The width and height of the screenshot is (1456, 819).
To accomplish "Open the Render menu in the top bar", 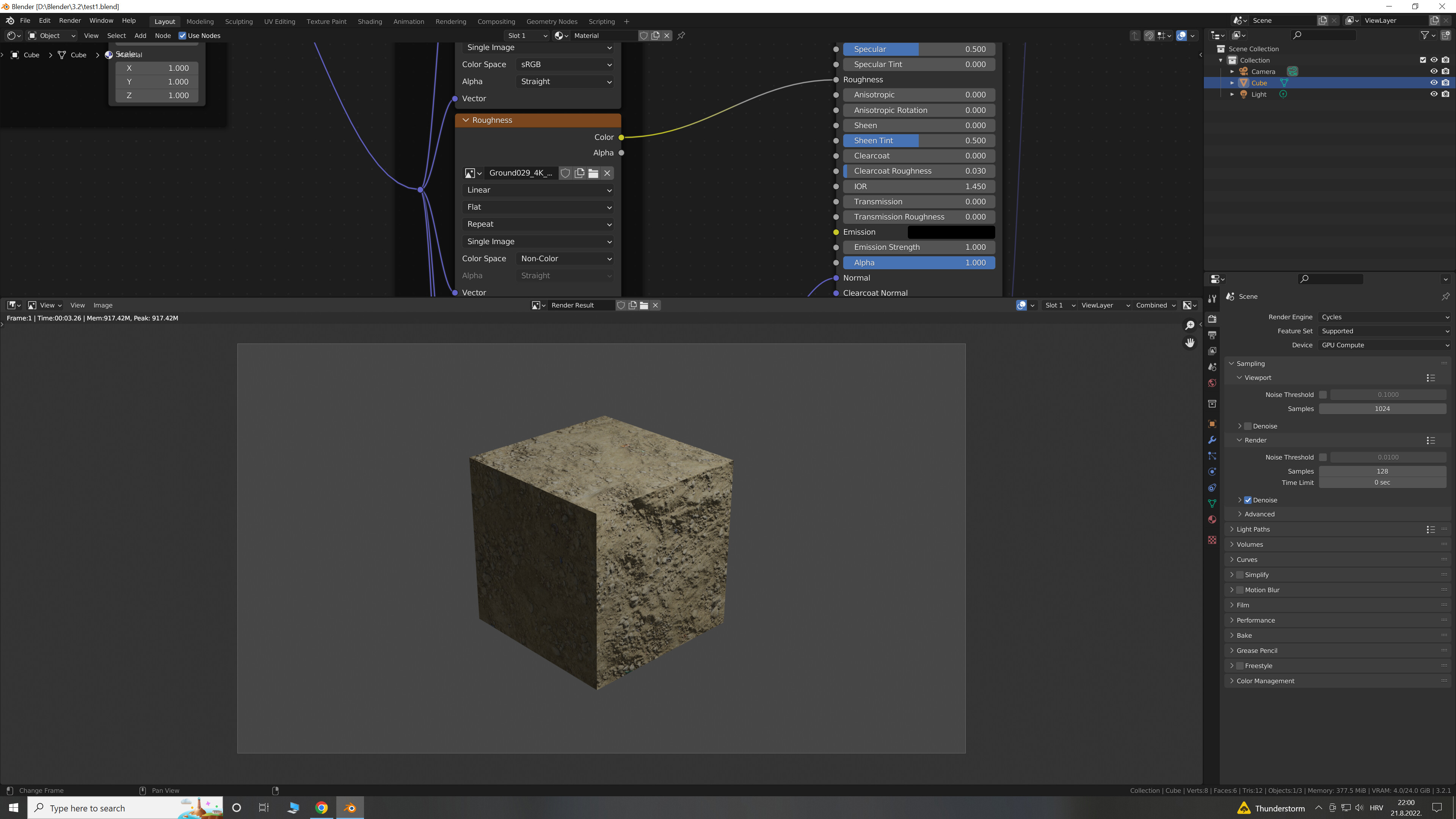I will pyautogui.click(x=69, y=20).
